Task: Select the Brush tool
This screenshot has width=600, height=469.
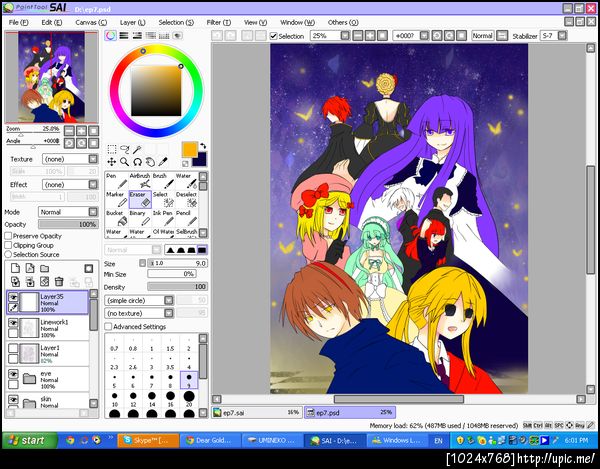Action: point(163,181)
